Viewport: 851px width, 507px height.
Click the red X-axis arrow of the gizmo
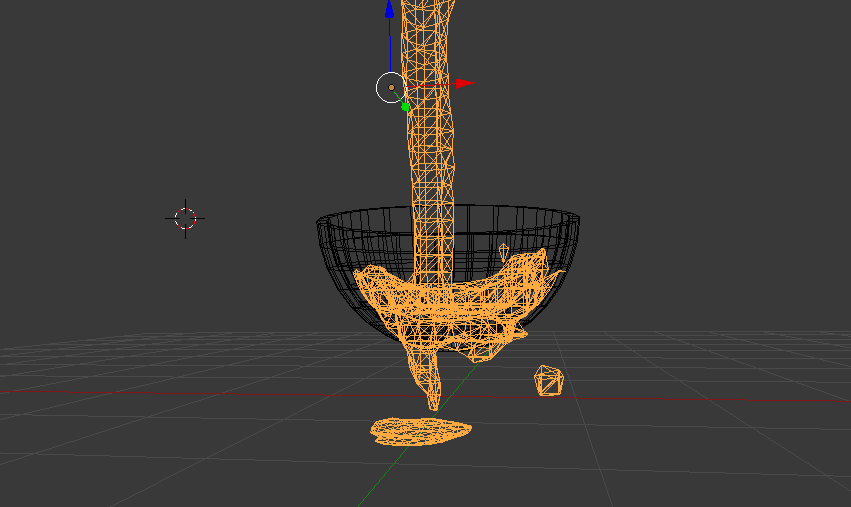[465, 83]
